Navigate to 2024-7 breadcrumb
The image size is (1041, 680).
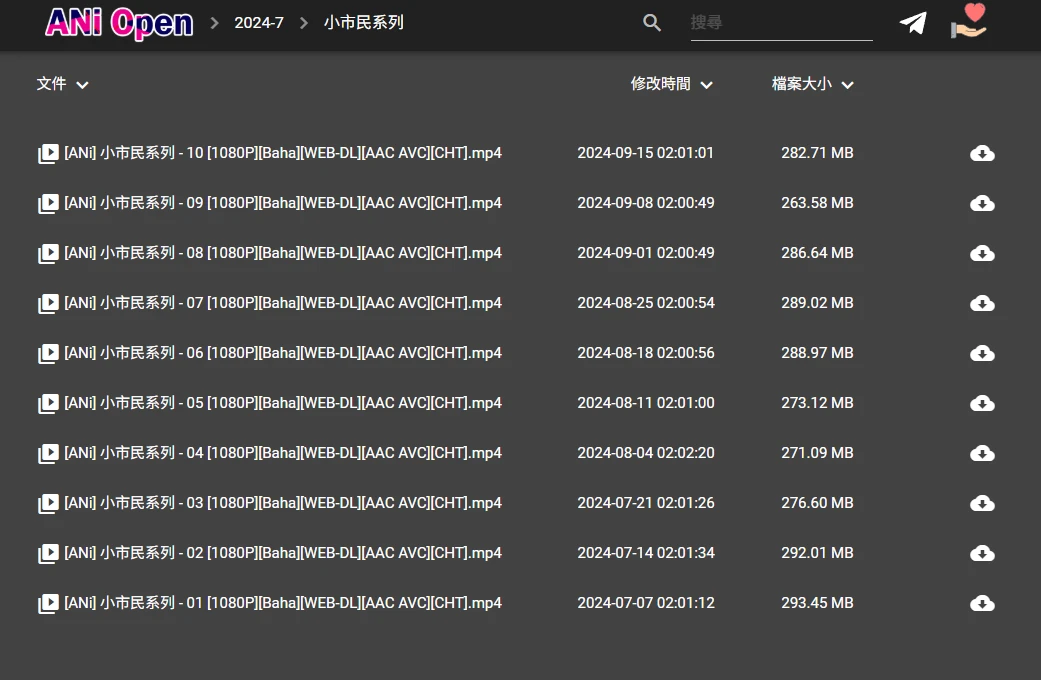(259, 23)
